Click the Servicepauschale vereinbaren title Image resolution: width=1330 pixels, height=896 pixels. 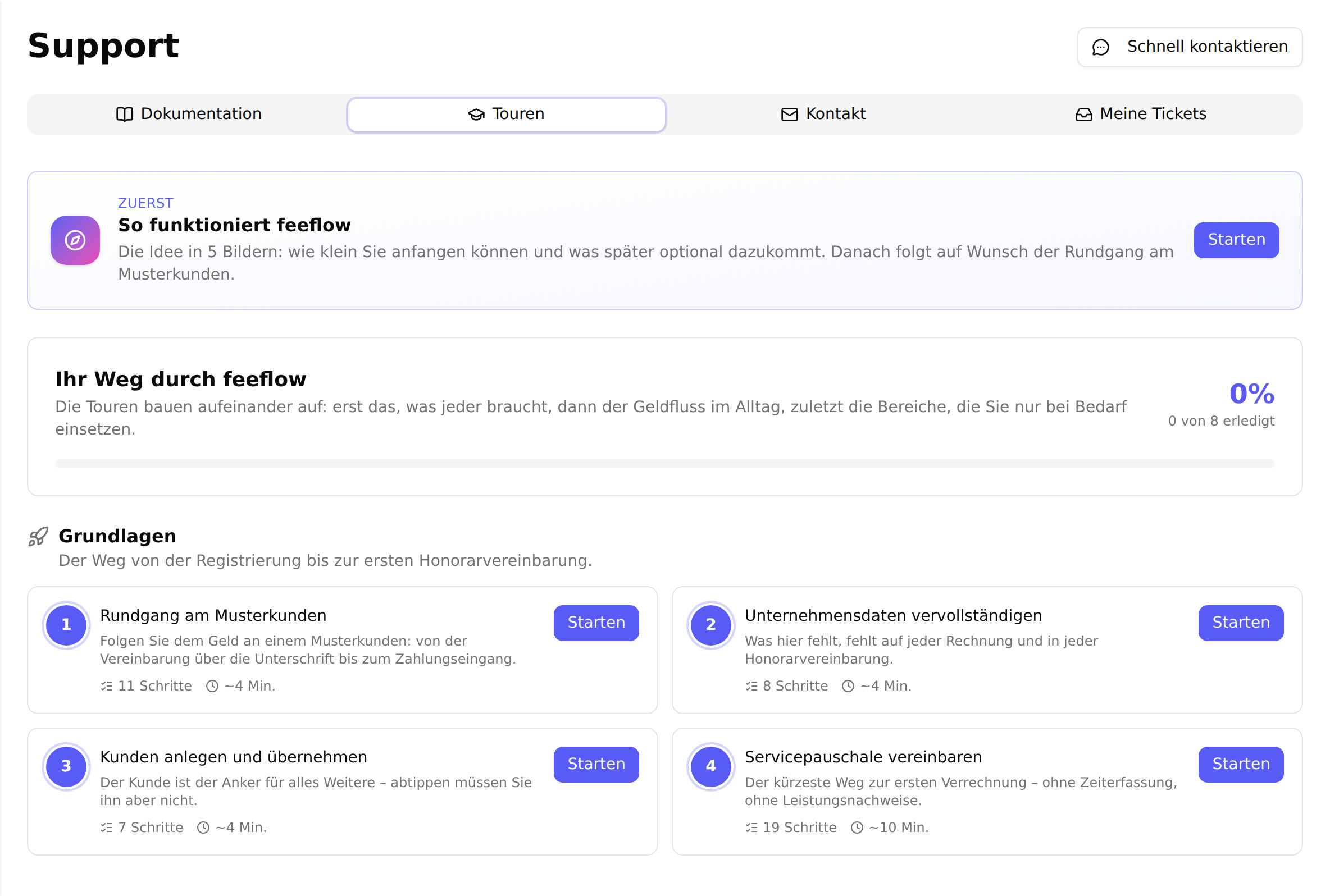(863, 757)
